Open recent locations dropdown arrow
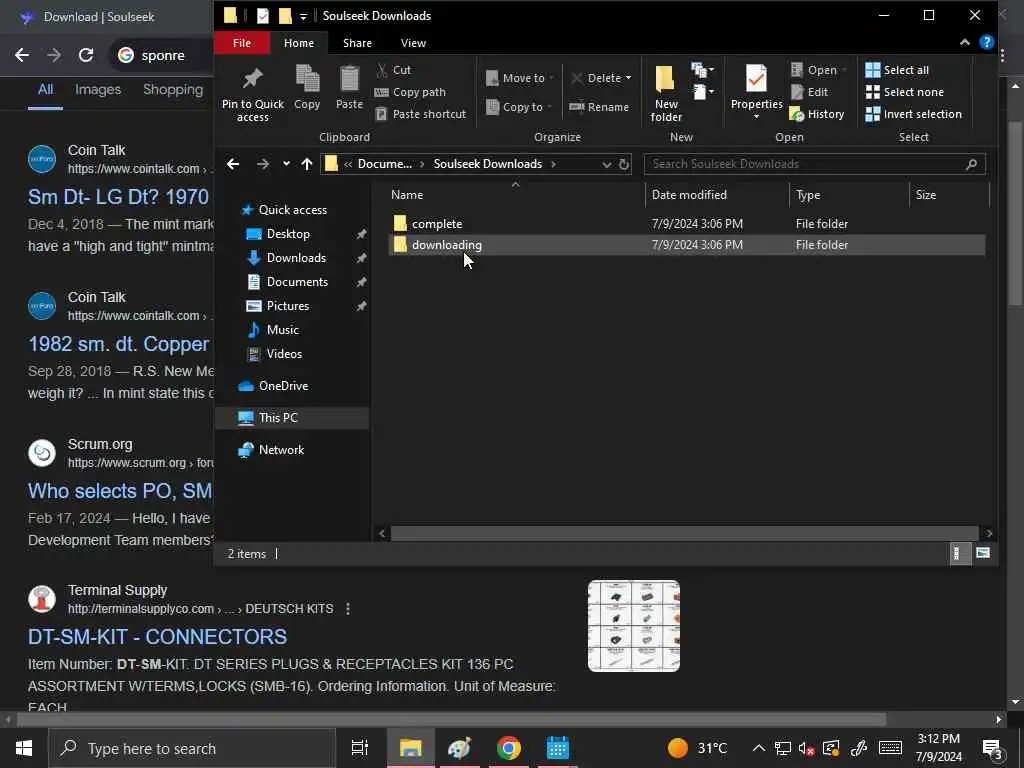Image resolution: width=1024 pixels, height=768 pixels. click(286, 164)
